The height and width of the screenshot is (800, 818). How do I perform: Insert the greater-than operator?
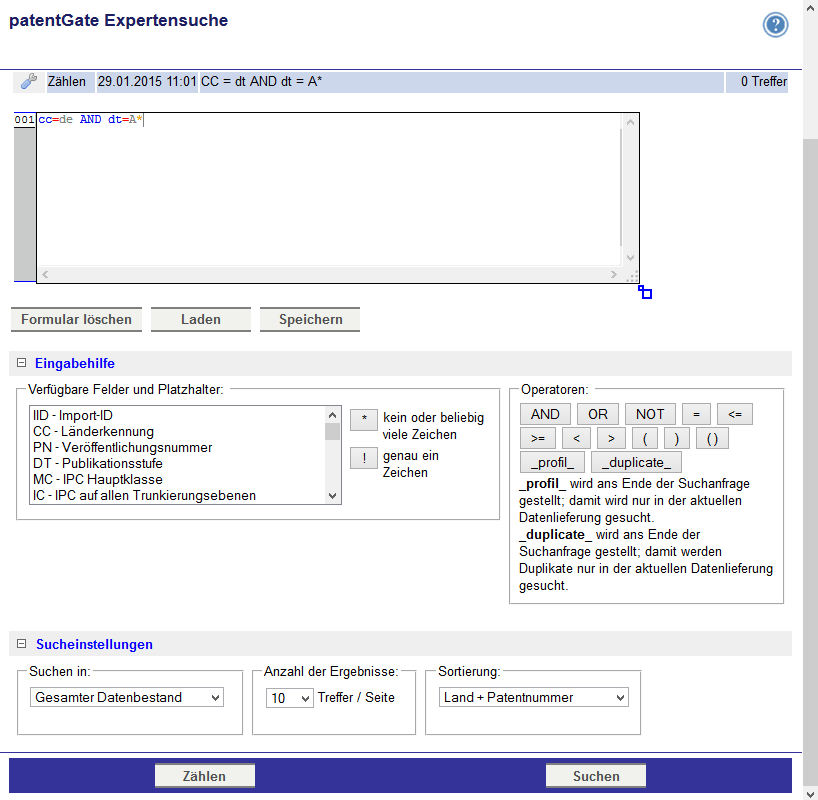click(x=611, y=438)
